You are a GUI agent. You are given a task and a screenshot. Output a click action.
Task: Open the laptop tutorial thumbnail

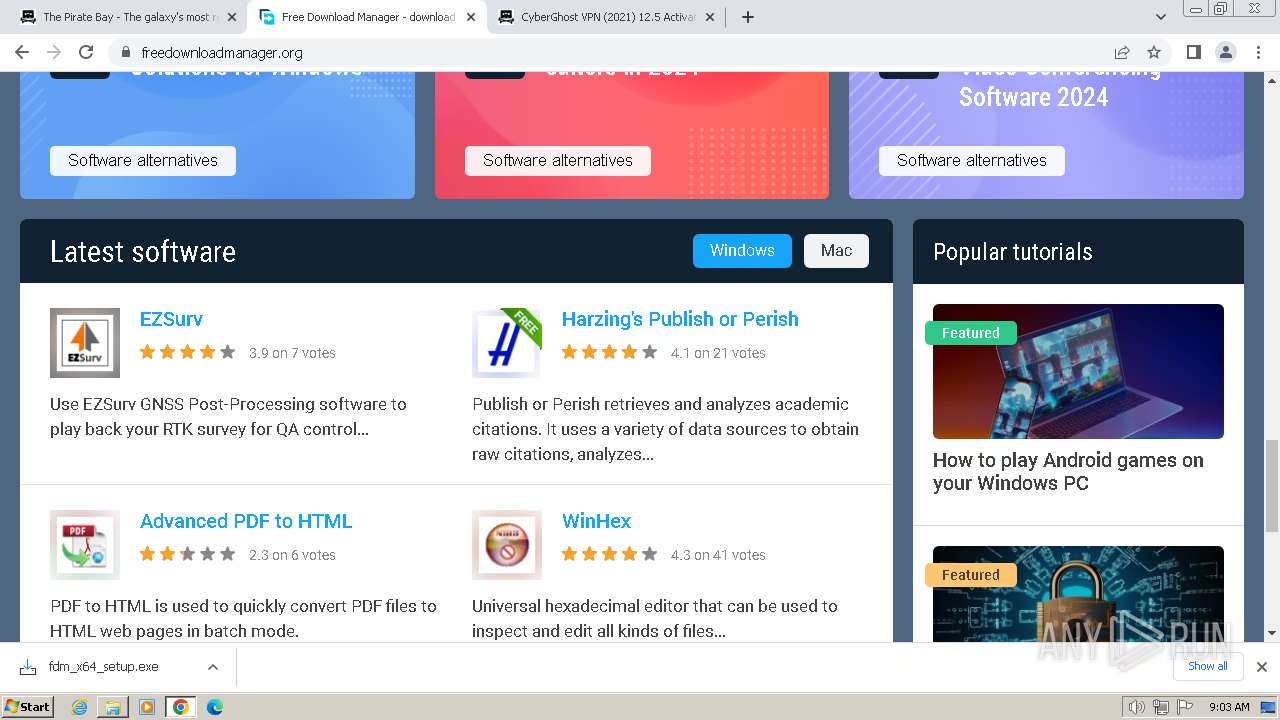(x=1078, y=371)
